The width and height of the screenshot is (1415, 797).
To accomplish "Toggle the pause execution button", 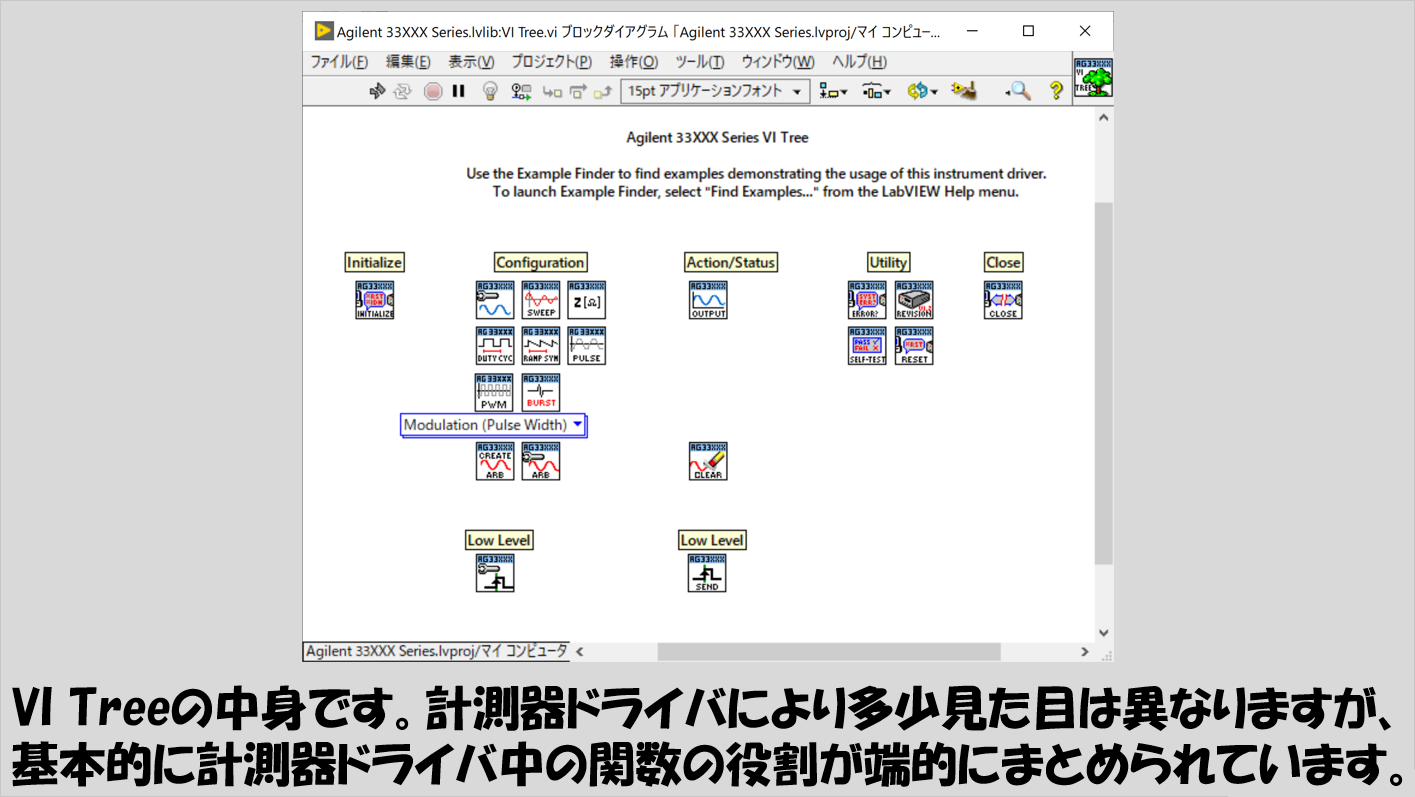I will click(459, 91).
